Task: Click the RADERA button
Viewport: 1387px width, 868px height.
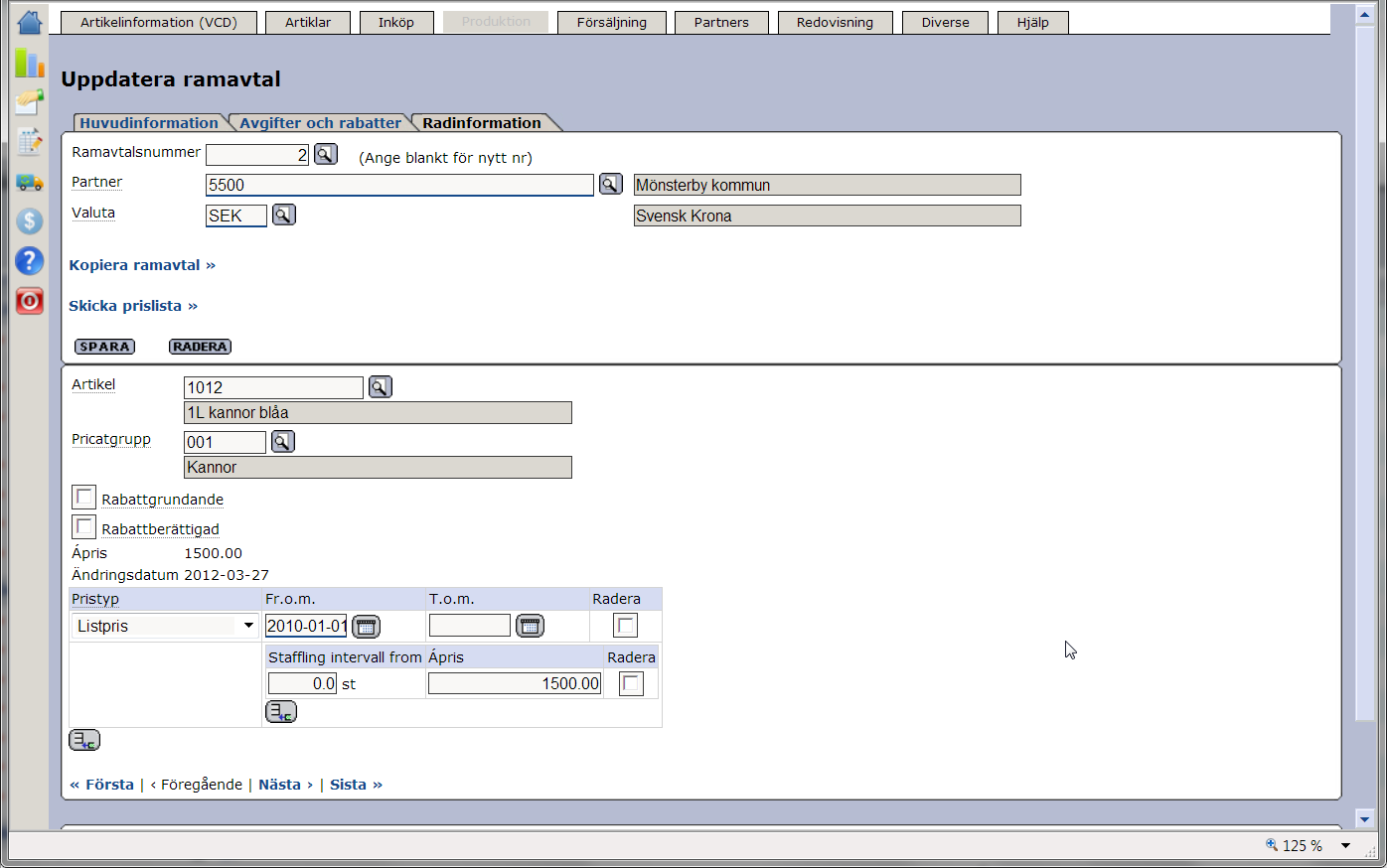Action: click(200, 347)
